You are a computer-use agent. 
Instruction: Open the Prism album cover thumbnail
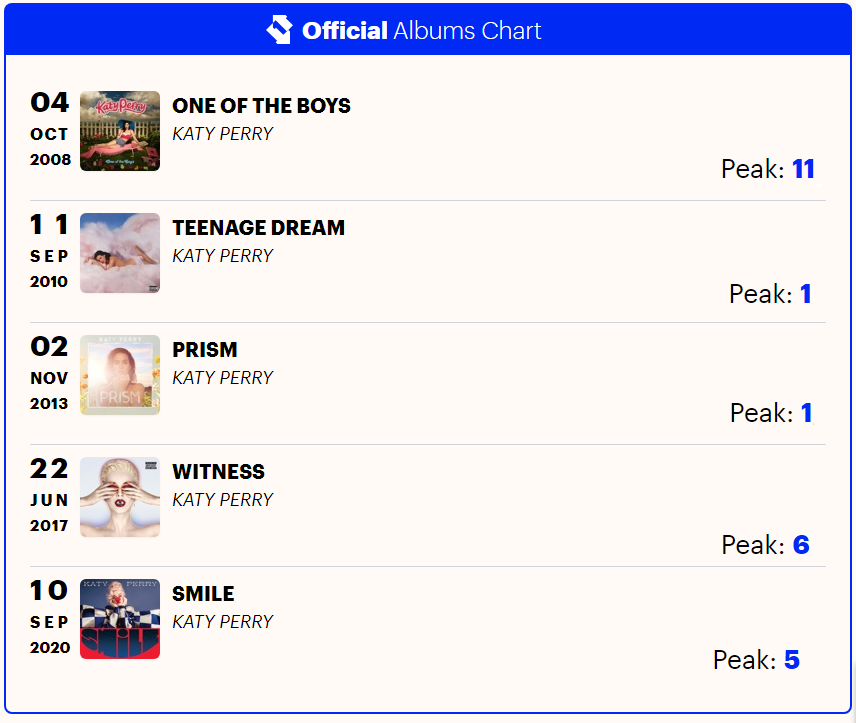coord(120,375)
